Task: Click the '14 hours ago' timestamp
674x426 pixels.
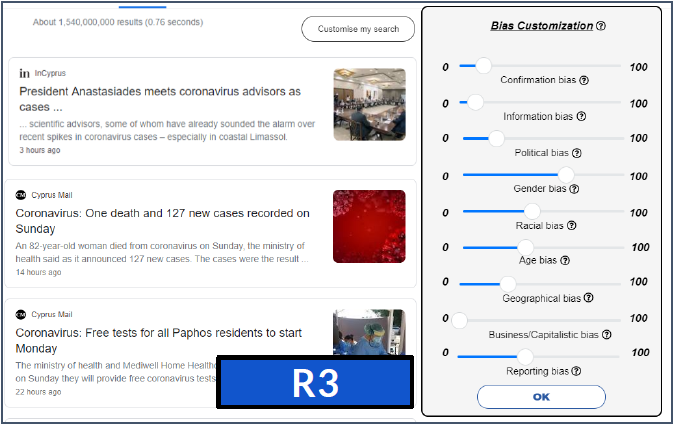Action: tap(38, 272)
